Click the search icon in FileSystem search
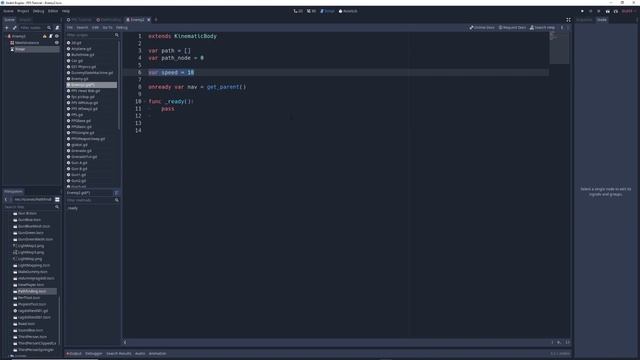 [57, 207]
